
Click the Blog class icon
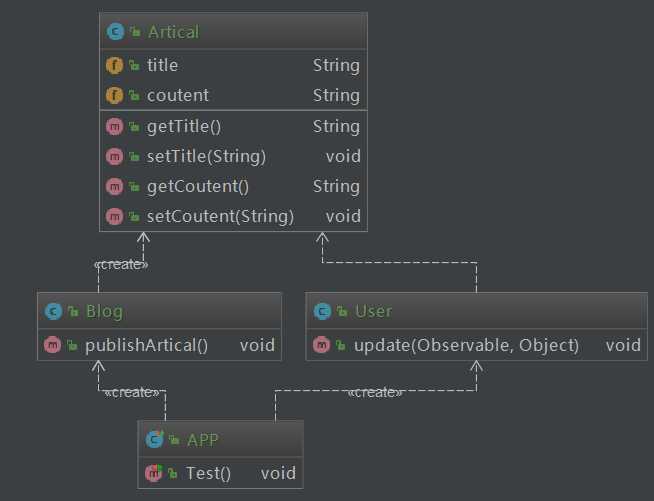pos(53,311)
